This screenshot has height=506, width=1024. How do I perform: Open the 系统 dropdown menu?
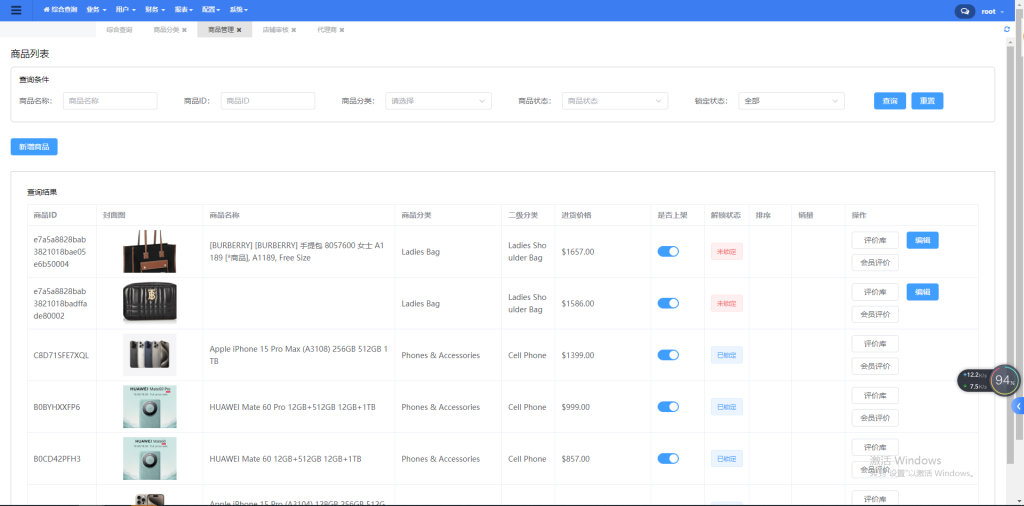[x=238, y=10]
